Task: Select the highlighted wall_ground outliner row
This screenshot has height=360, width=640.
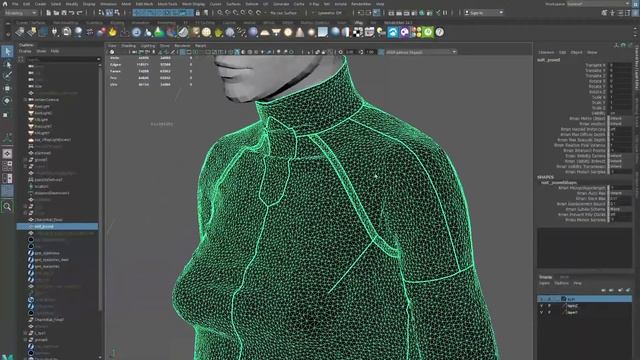Action: [x=57, y=226]
